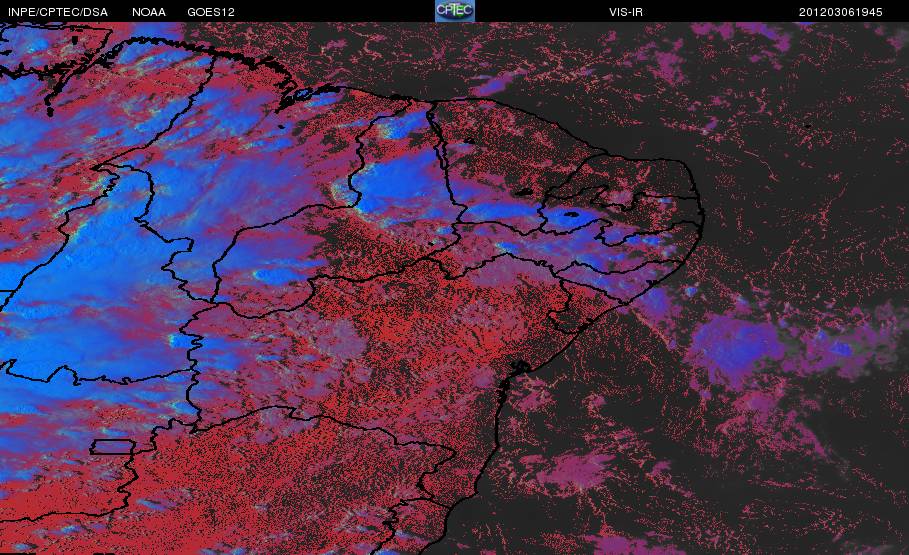Click the CPTEC logo in header

[455, 11]
